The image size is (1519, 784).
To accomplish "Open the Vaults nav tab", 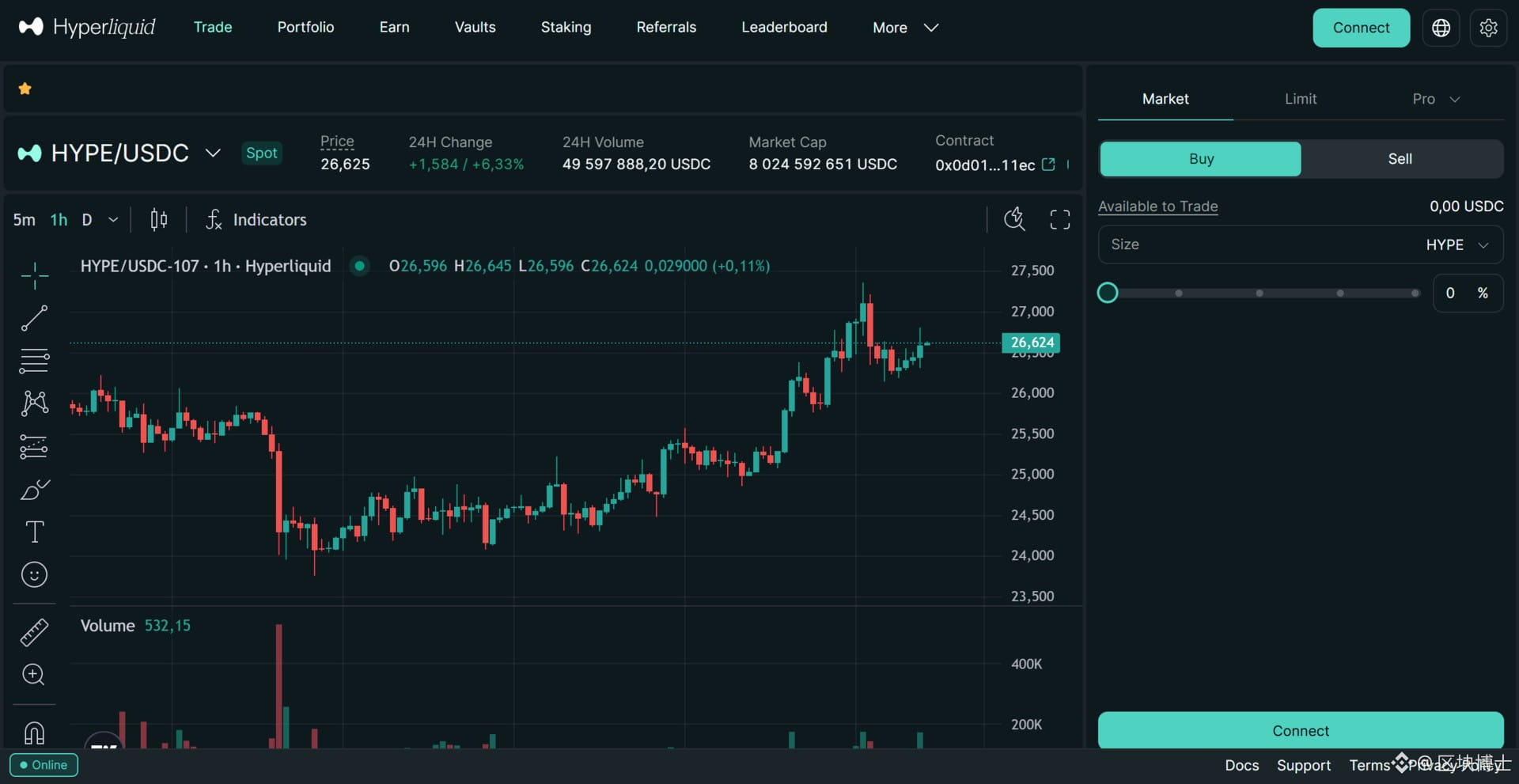I will click(x=475, y=27).
